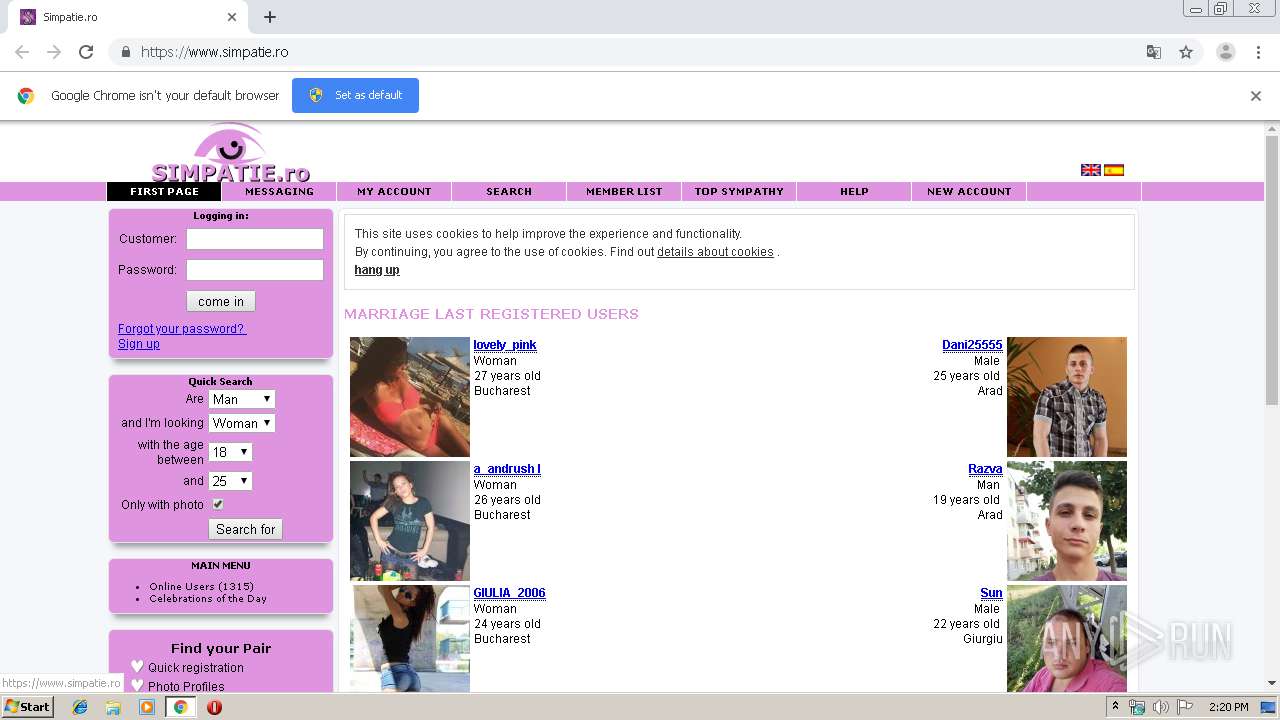Image resolution: width=1280 pixels, height=720 pixels.
Task: Click the Password input field
Action: click(x=255, y=270)
